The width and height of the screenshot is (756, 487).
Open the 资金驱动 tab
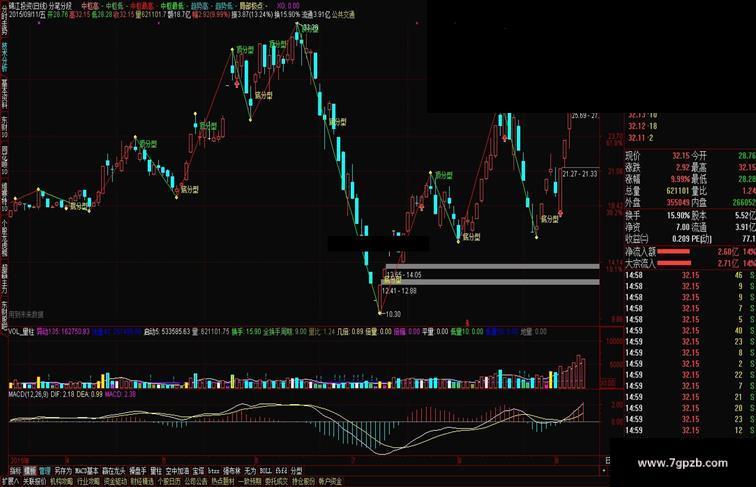(x=115, y=481)
